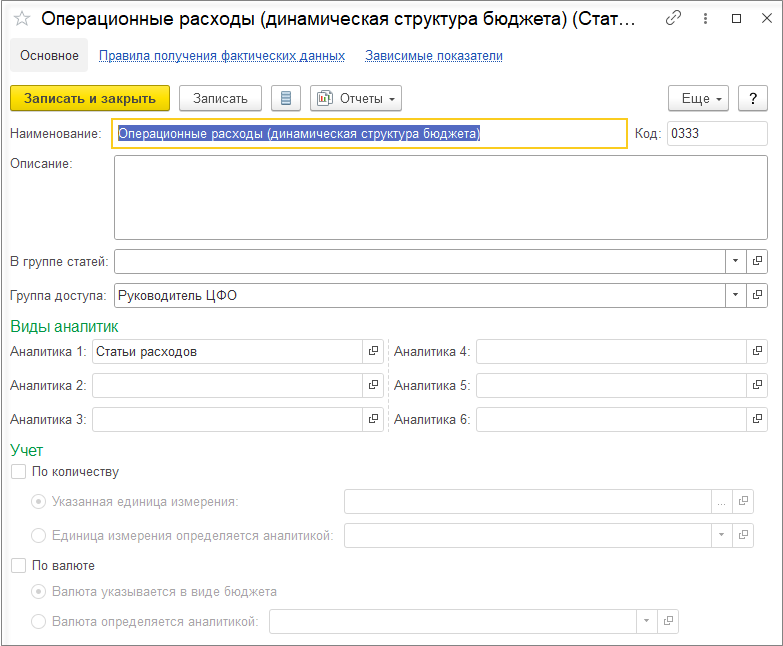The height and width of the screenshot is (646, 783).
Task: Click the Аналитика 5 input field
Action: (x=611, y=385)
